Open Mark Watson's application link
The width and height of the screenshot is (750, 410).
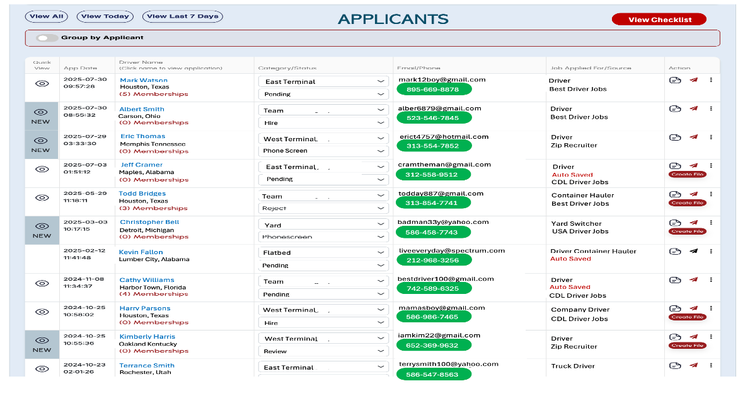(143, 80)
